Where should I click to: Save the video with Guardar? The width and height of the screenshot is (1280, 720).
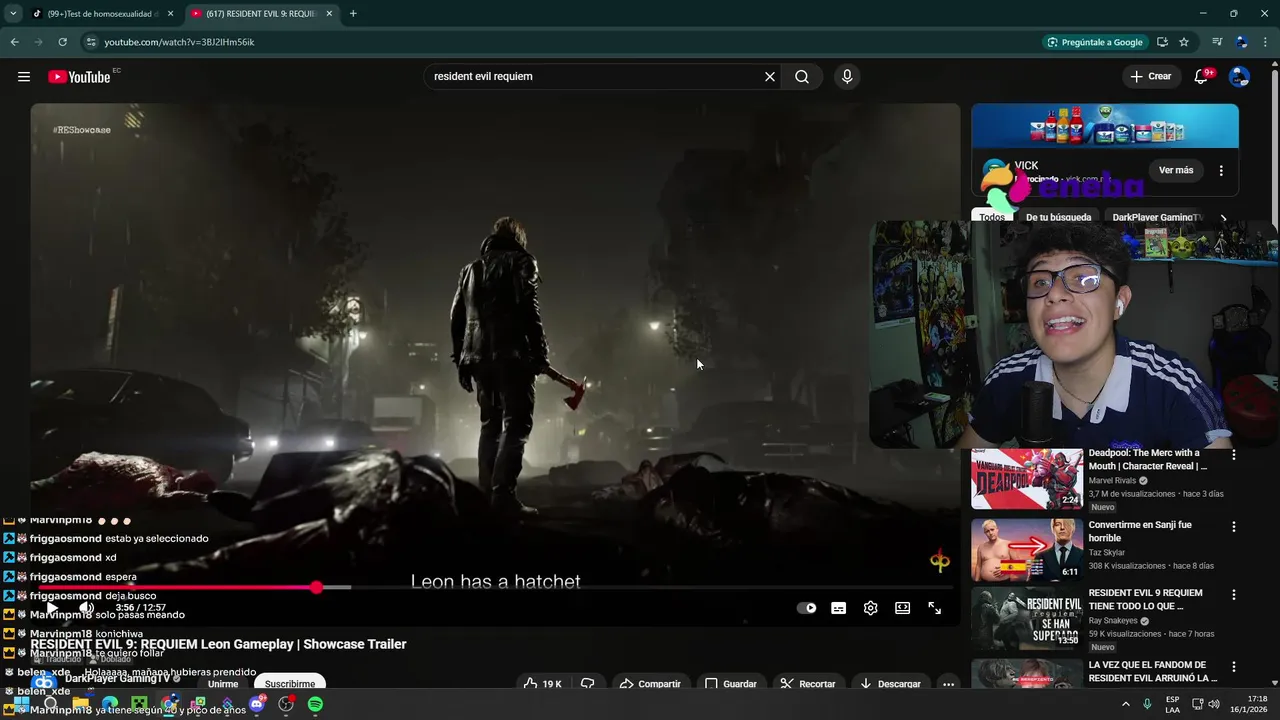(x=731, y=684)
